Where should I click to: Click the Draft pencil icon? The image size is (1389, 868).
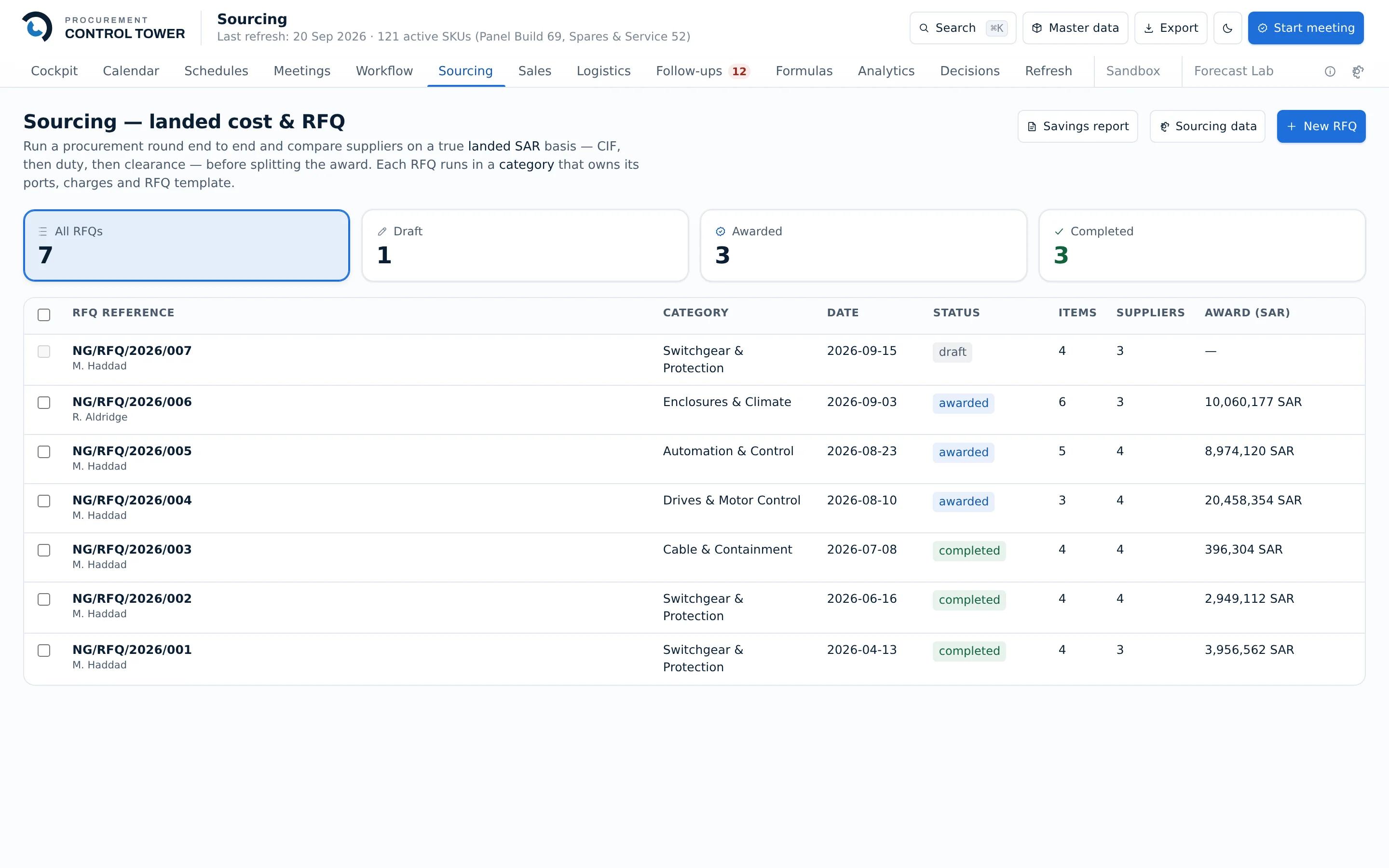click(x=381, y=231)
